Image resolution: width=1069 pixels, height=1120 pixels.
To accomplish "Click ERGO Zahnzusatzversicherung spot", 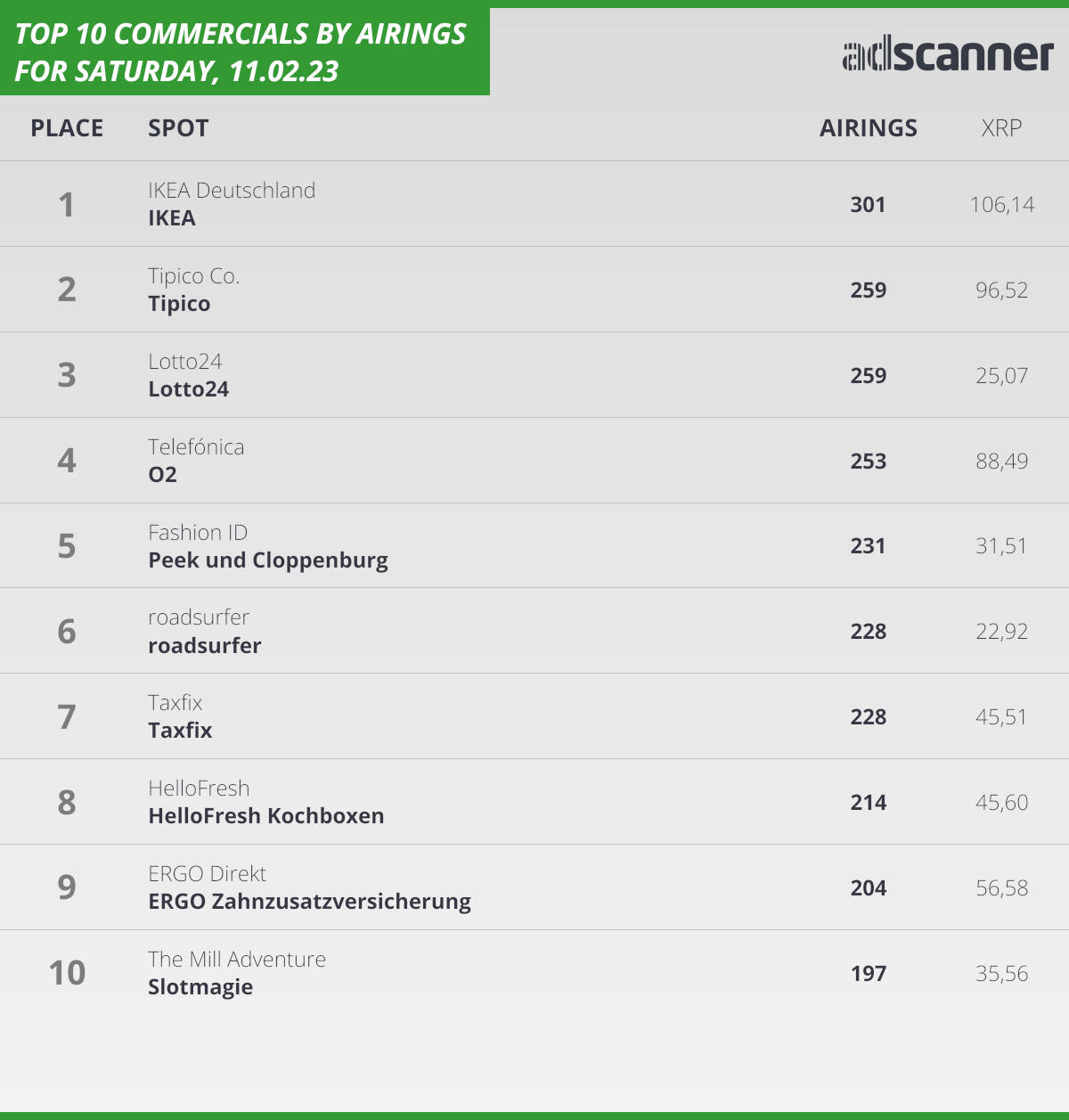I will [309, 902].
